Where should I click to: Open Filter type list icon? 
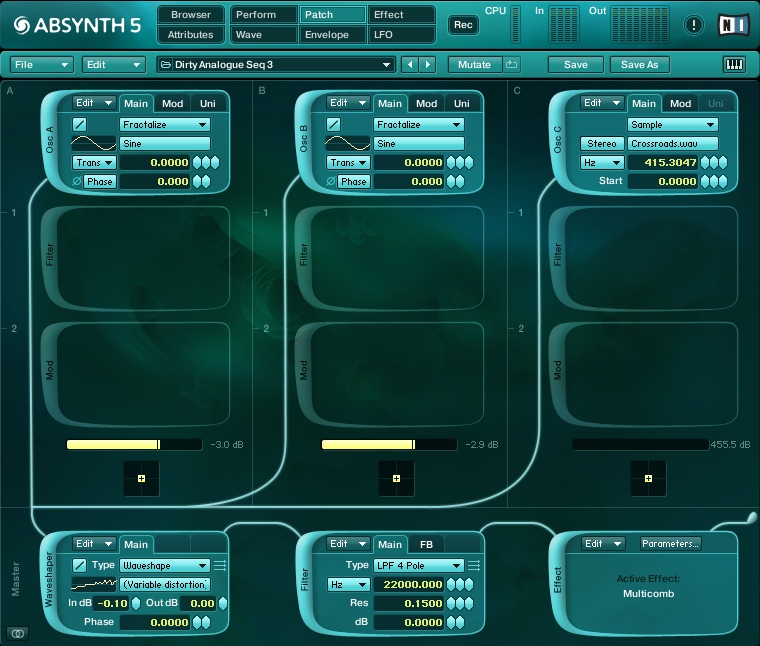(474, 565)
